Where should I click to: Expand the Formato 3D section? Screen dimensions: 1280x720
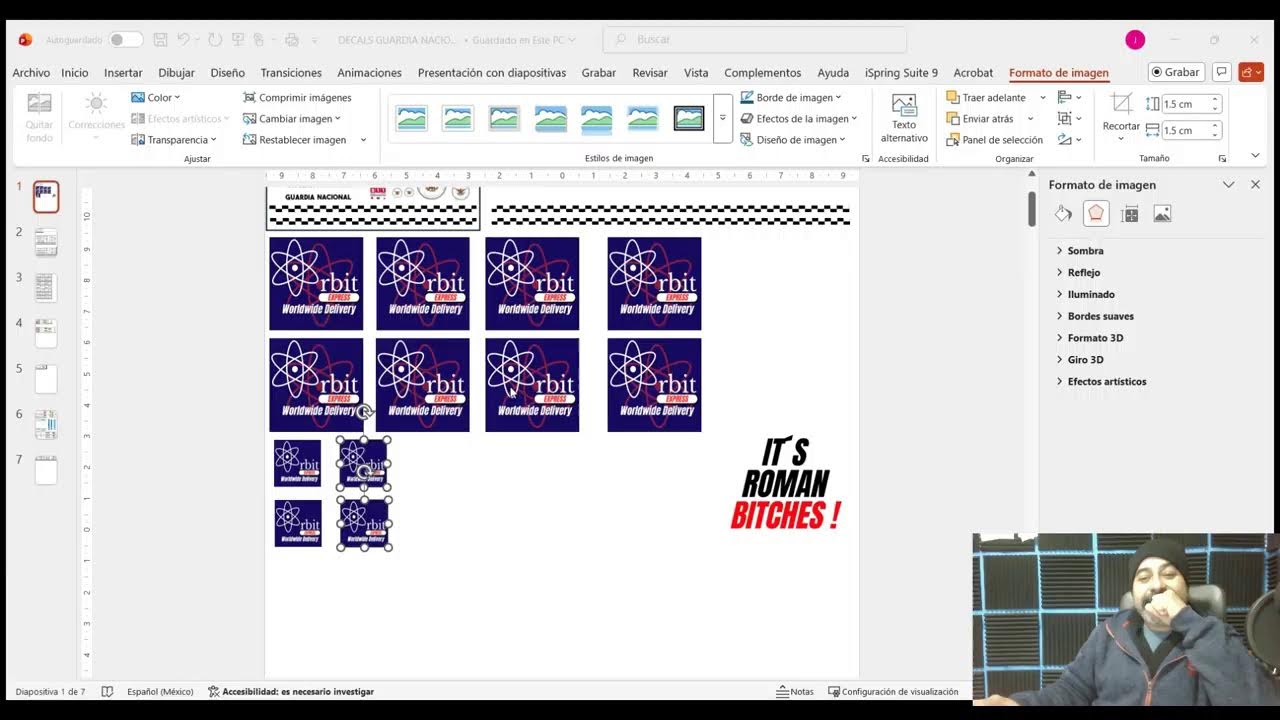[1089, 338]
